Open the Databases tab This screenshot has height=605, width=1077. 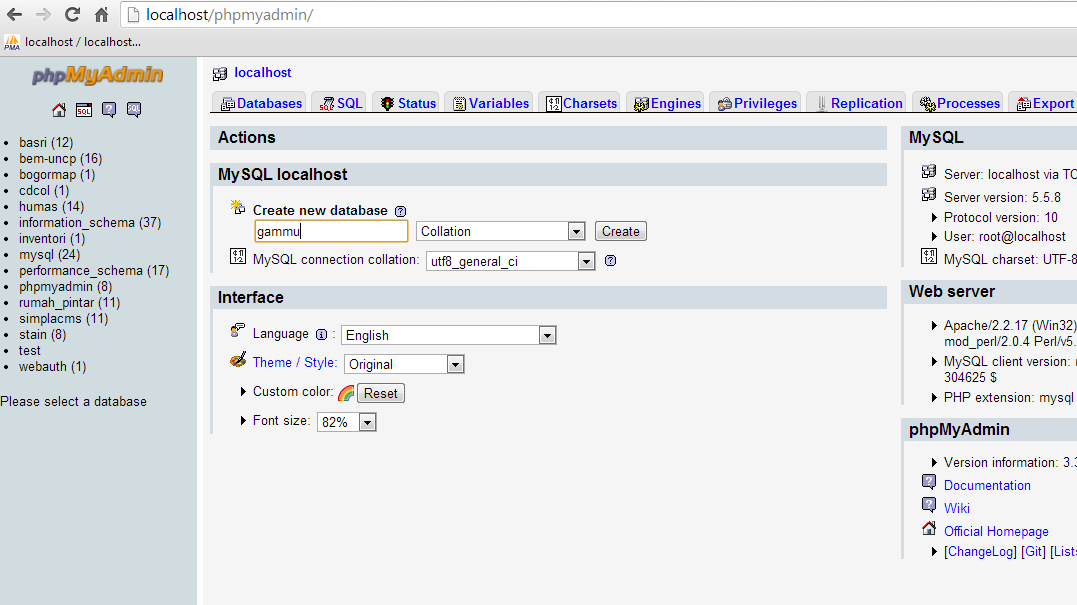pos(260,103)
